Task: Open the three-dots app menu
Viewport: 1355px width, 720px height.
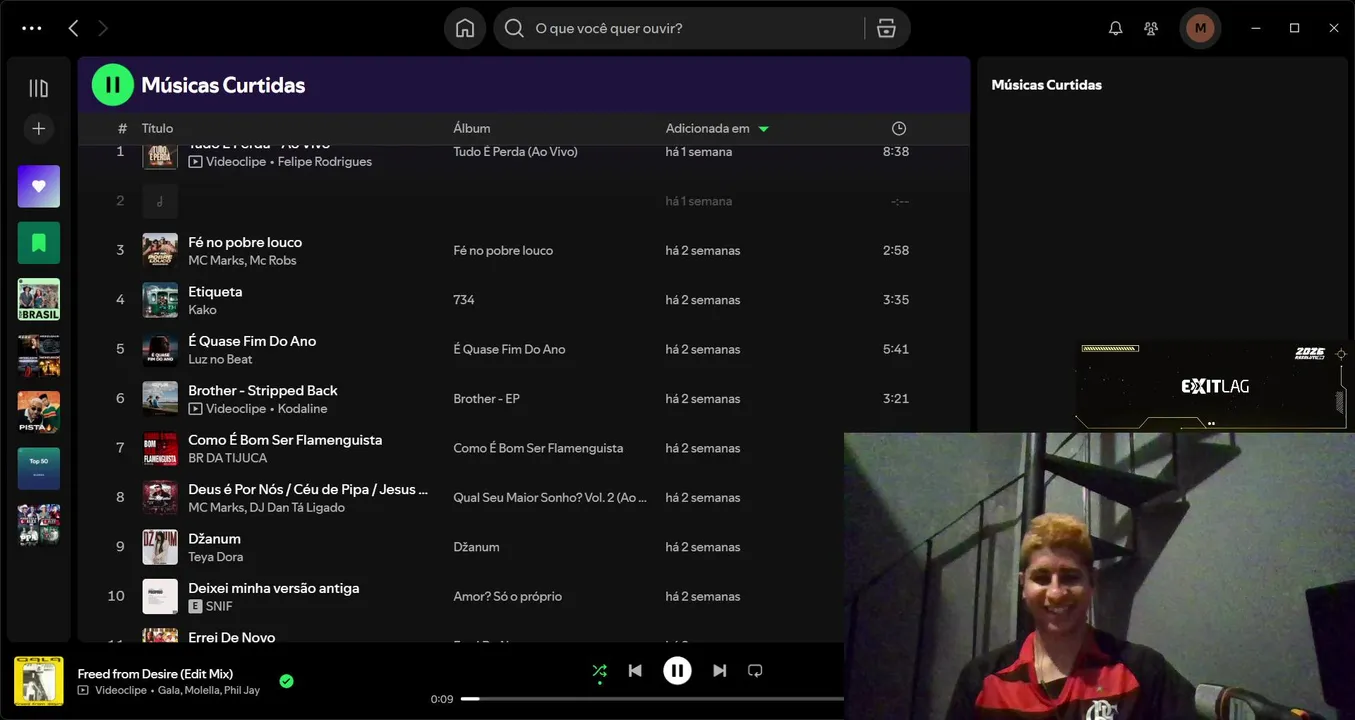Action: tap(32, 28)
